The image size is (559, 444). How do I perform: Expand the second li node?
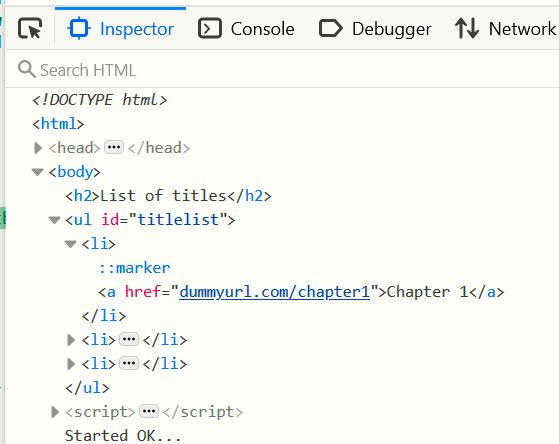[71, 340]
